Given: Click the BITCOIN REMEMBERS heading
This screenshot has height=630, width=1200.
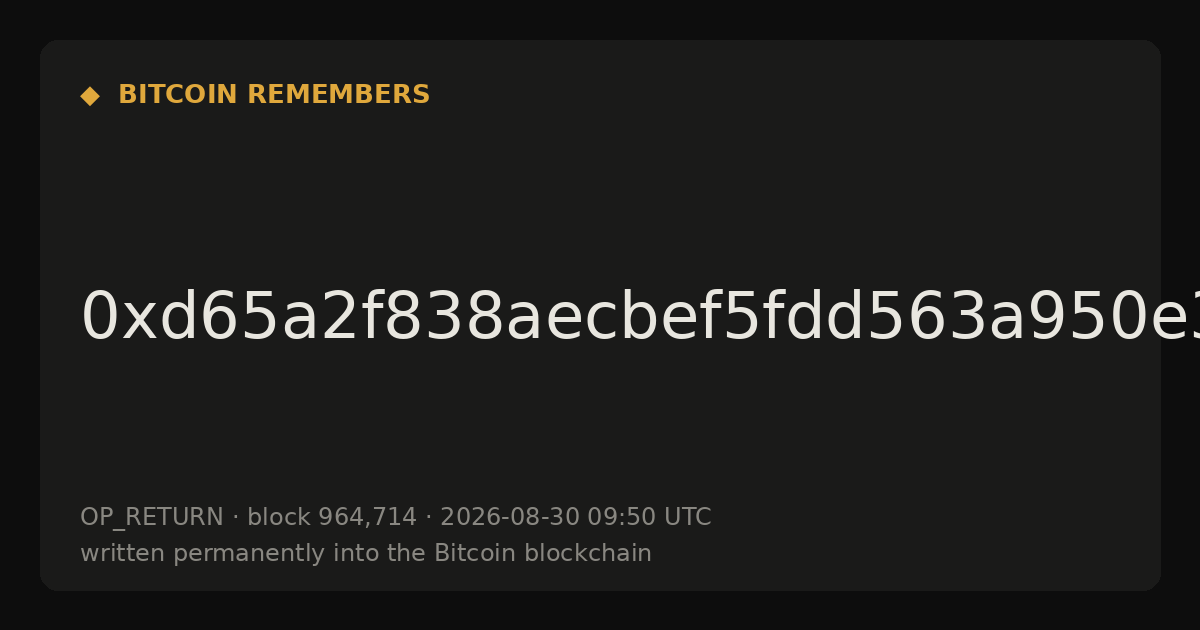Looking at the screenshot, I should (274, 95).
